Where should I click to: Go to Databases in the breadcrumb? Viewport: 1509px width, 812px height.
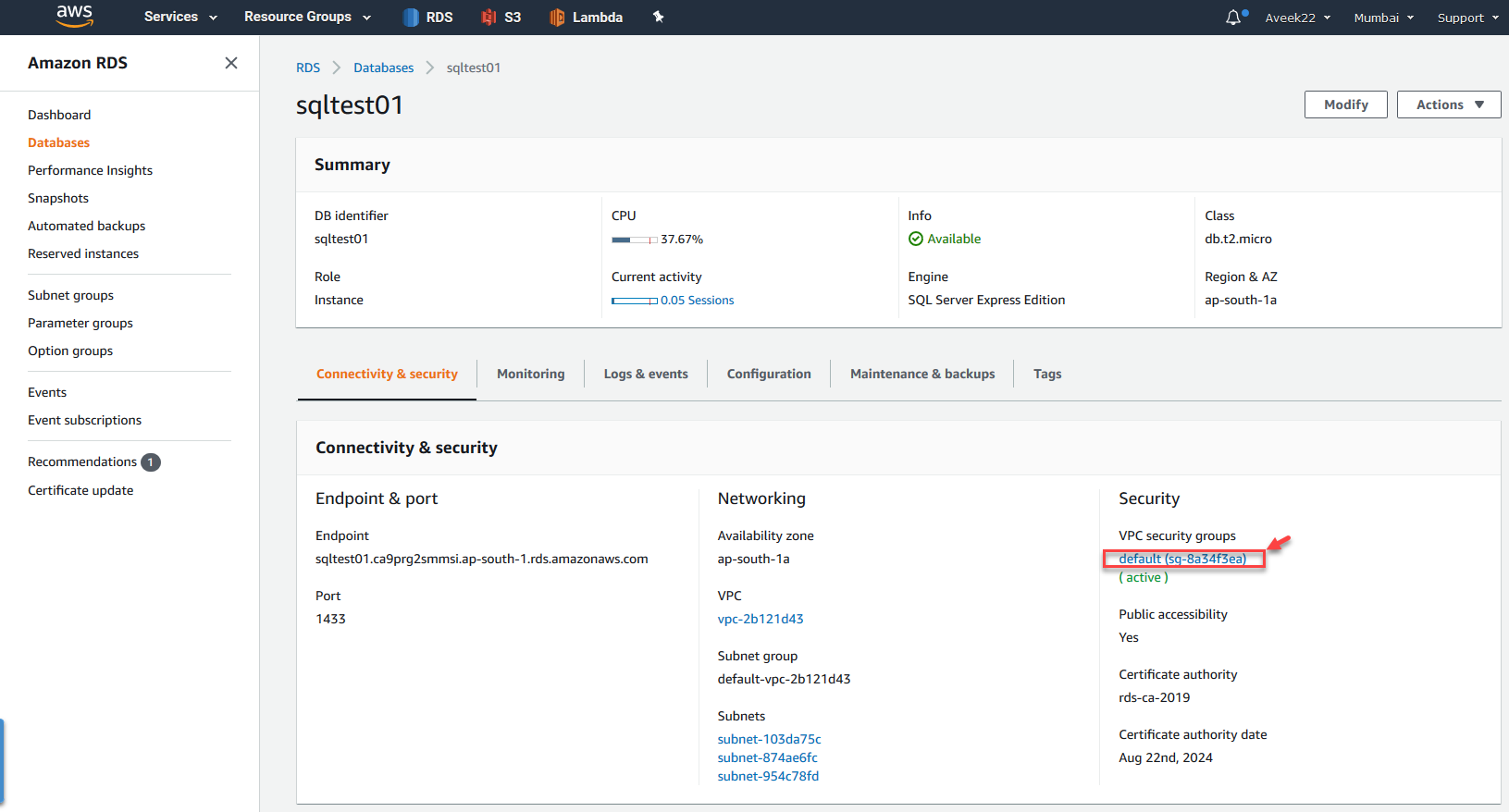click(383, 68)
